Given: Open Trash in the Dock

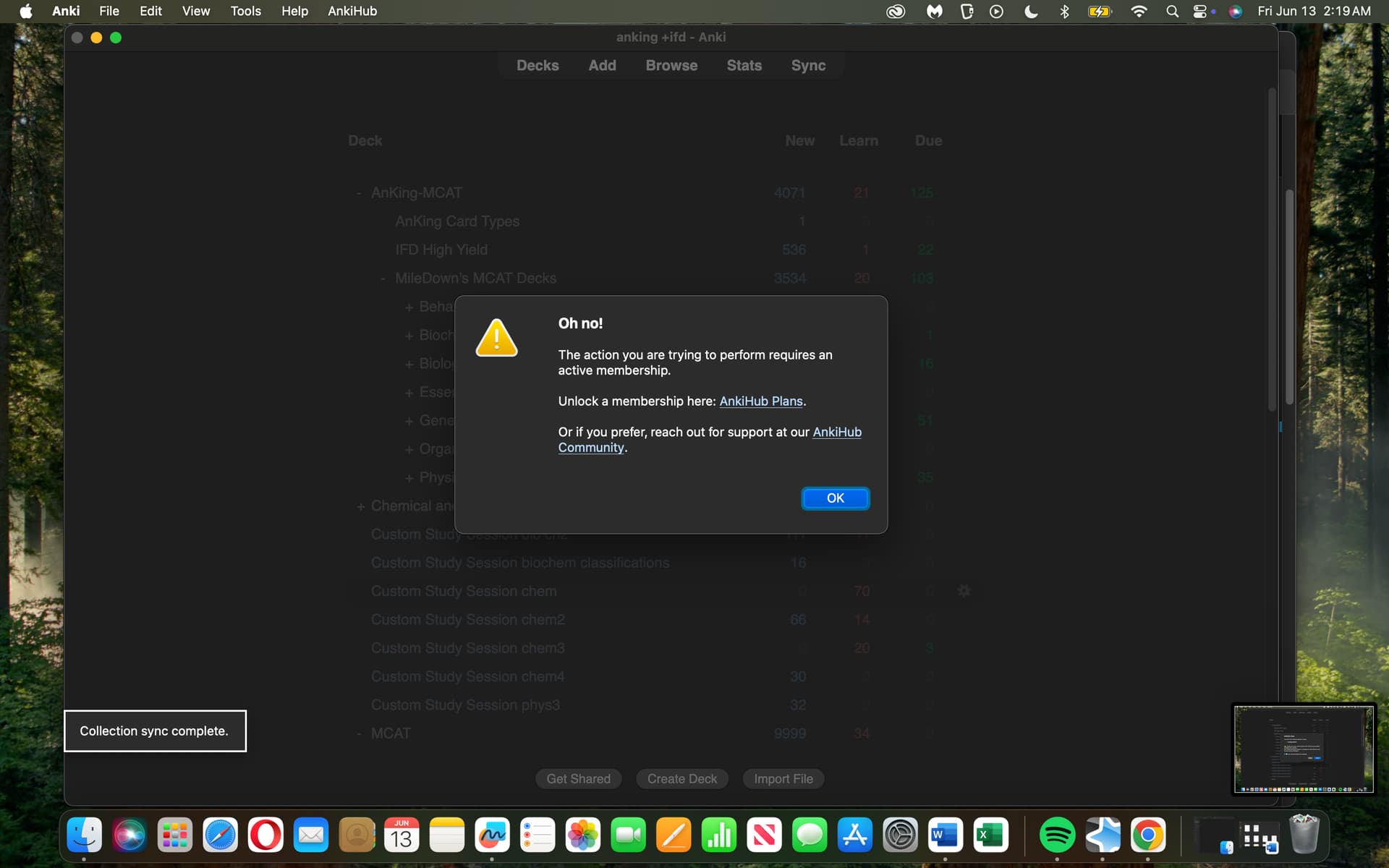Looking at the screenshot, I should 1304,835.
